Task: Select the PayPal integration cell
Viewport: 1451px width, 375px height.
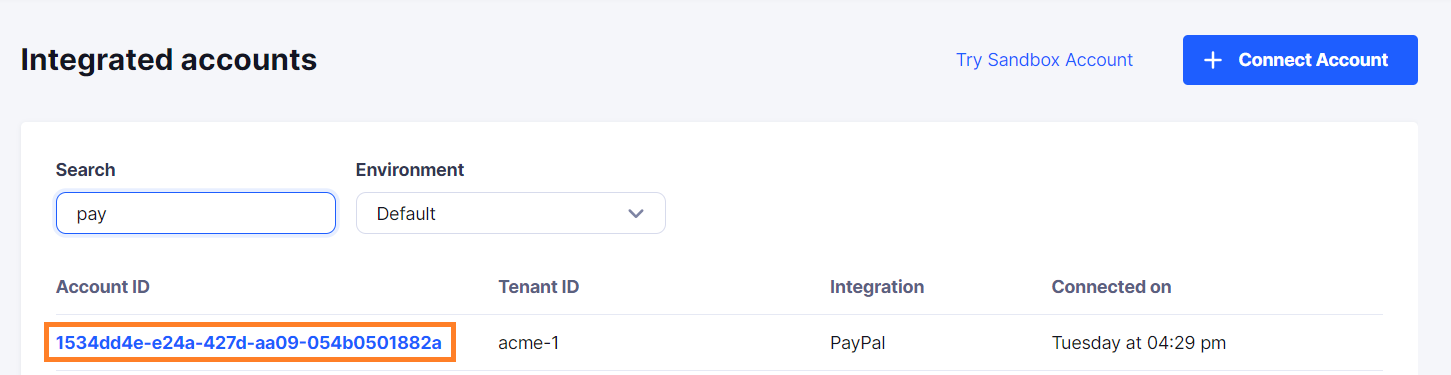Action: (x=858, y=343)
